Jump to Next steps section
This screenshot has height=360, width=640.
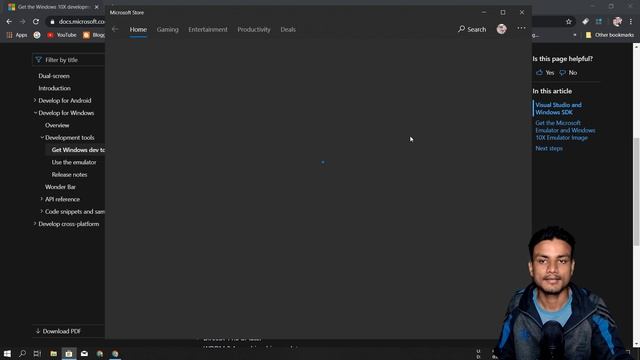(549, 149)
